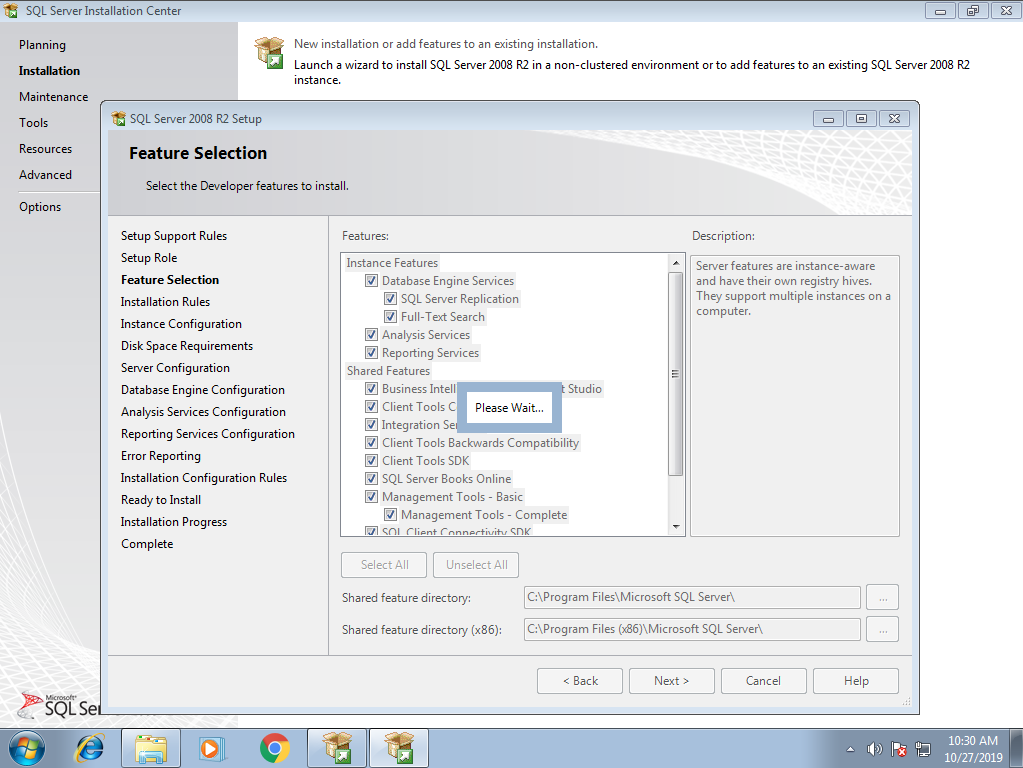Click the features list scroll down arrow

click(x=676, y=527)
